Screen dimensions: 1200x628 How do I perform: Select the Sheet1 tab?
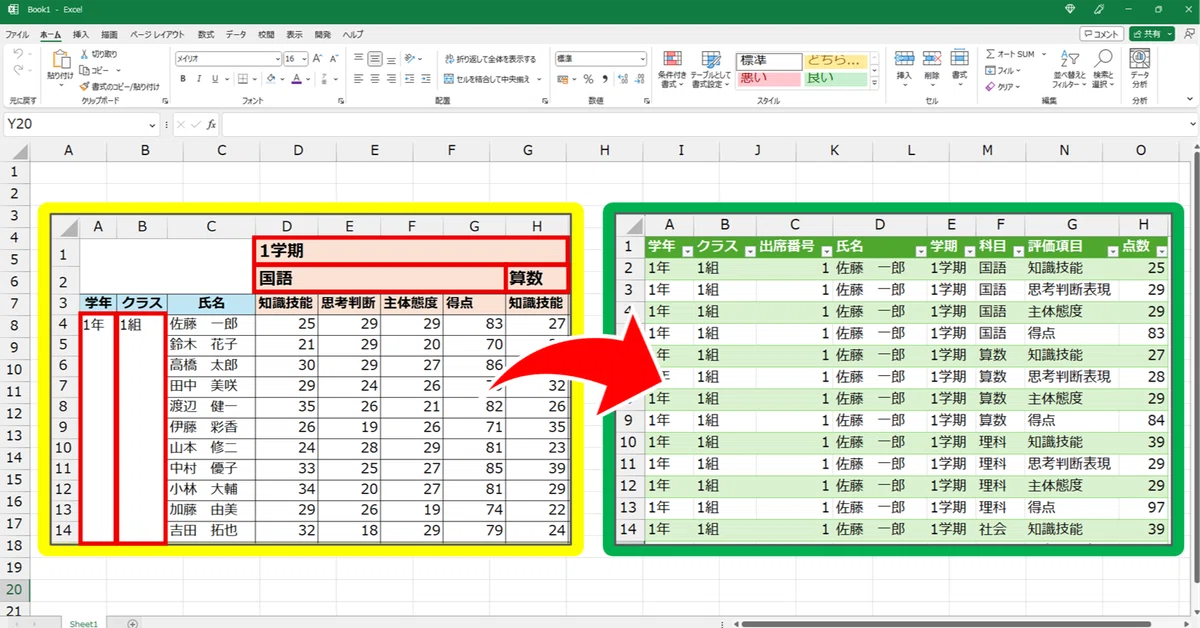pos(84,622)
